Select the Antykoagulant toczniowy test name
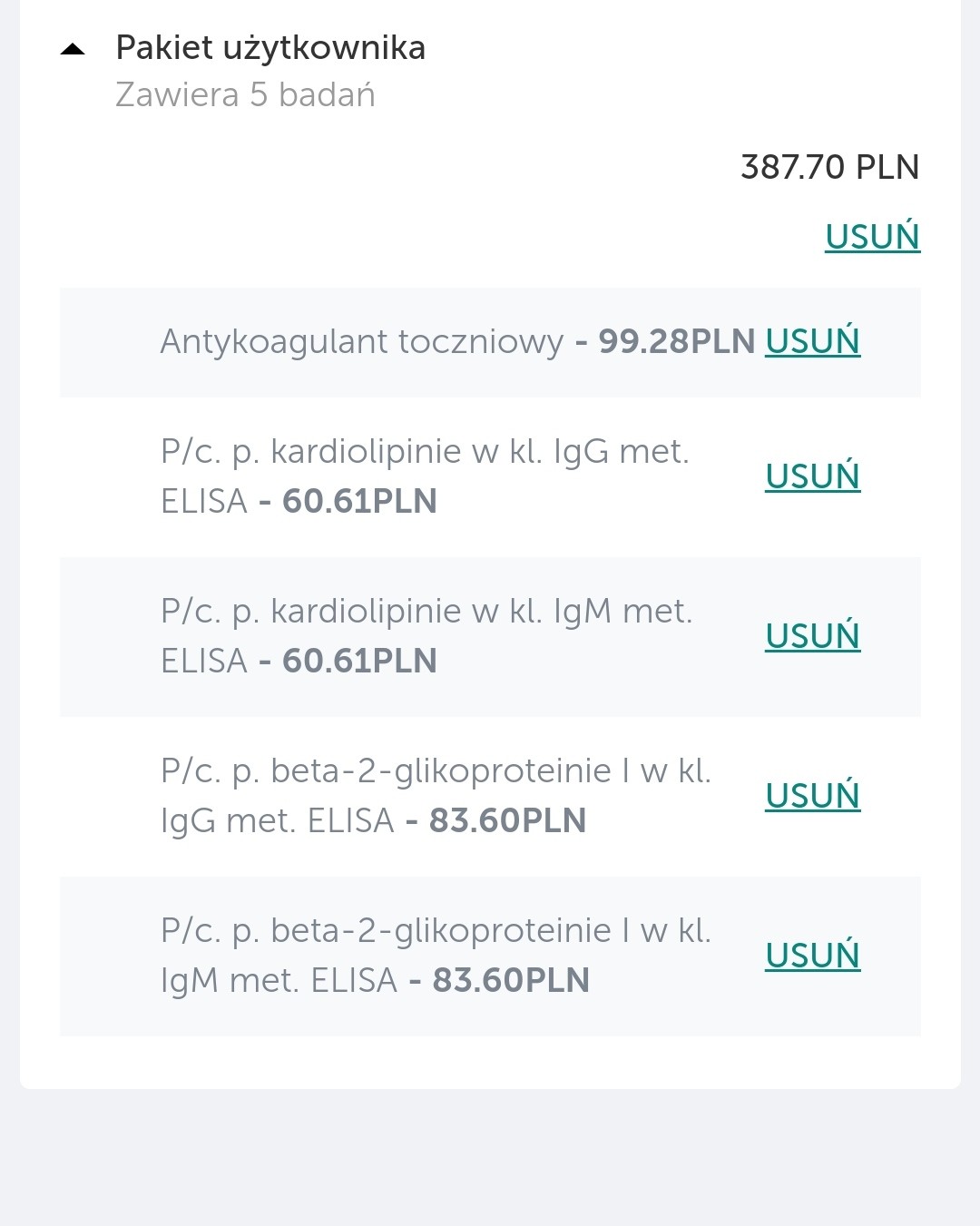Screen dimensions: 980x1226 tap(361, 342)
